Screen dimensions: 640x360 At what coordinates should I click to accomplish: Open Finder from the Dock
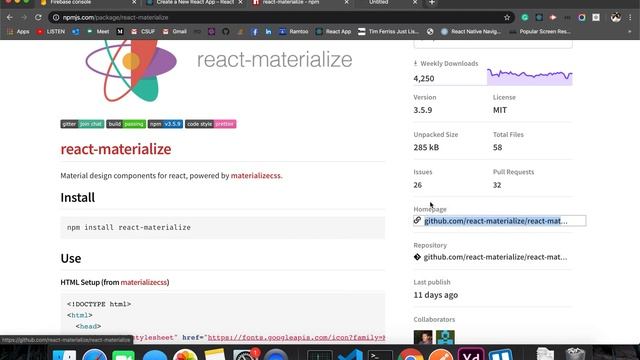point(64,355)
